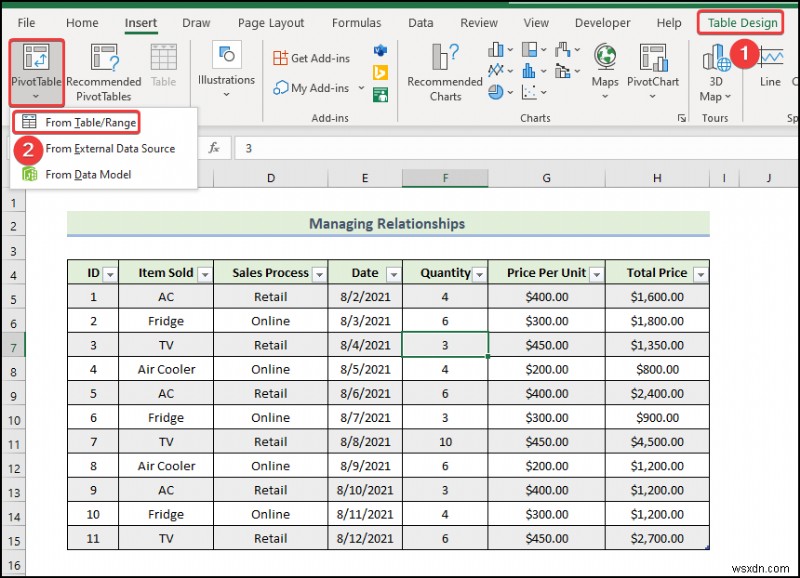Click the fx insert function icon
This screenshot has width=800, height=578.
(x=214, y=148)
